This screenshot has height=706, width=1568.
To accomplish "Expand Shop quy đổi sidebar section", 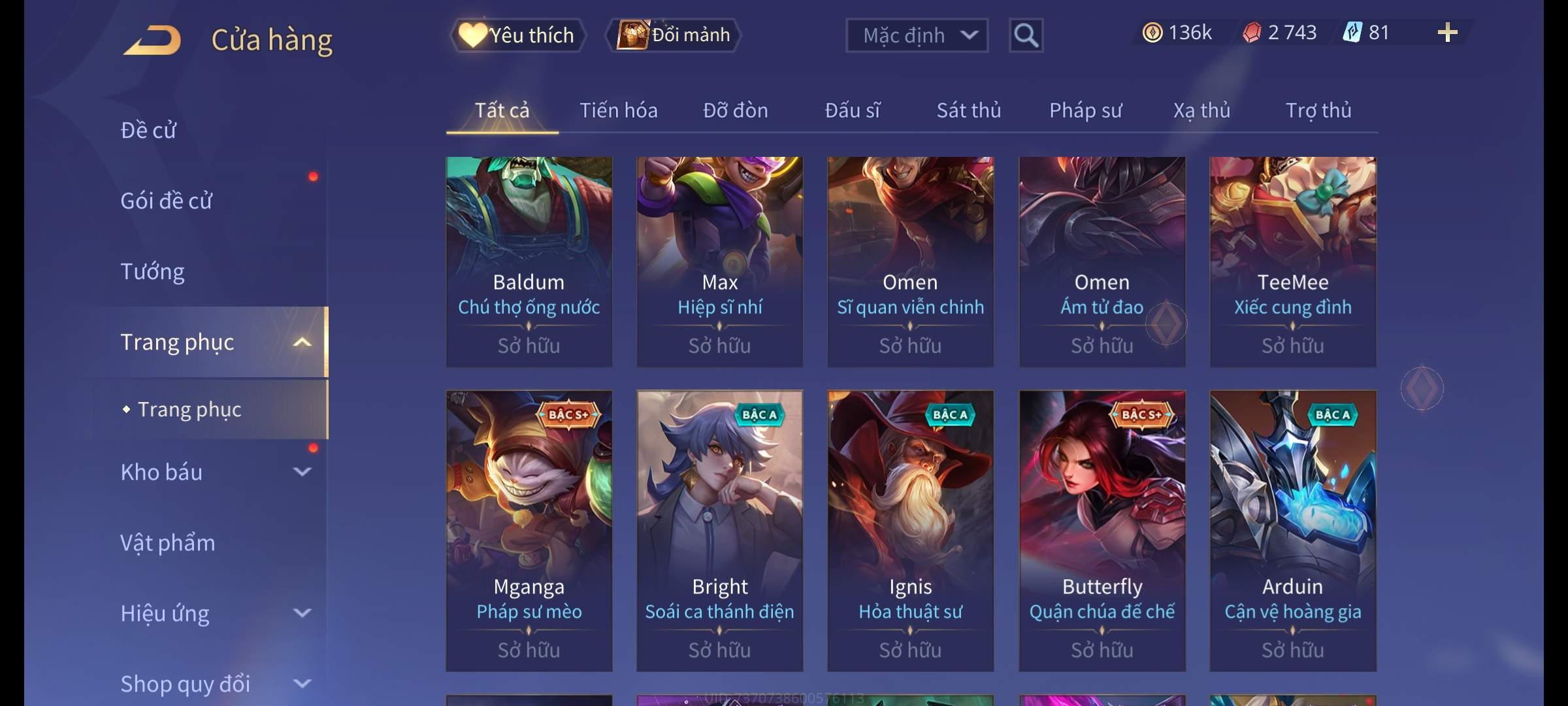I will (x=302, y=684).
